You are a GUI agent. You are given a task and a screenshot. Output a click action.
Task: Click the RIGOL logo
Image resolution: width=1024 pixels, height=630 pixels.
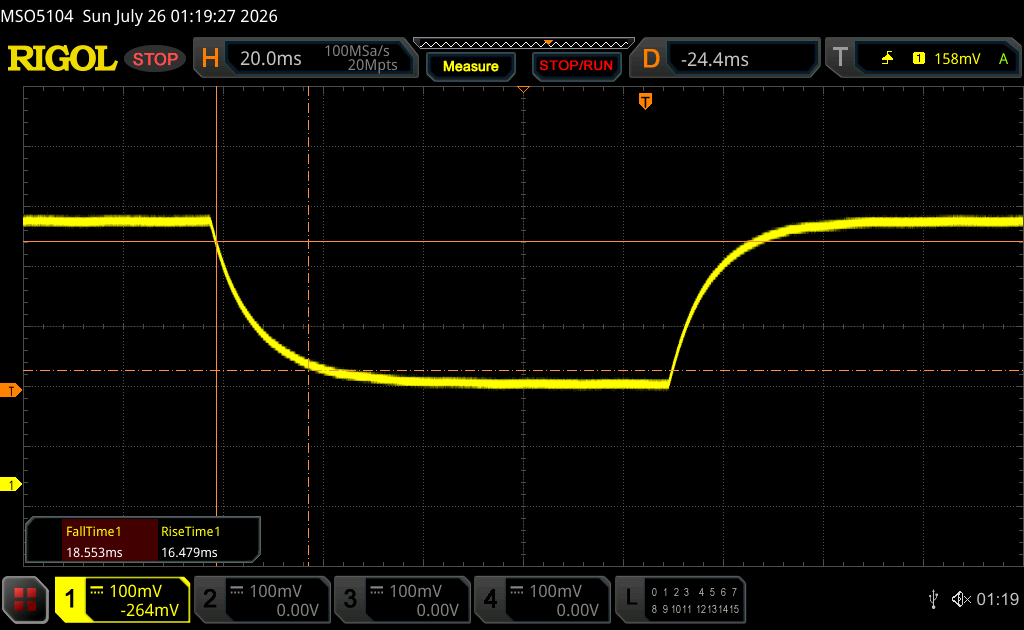pyautogui.click(x=62, y=59)
